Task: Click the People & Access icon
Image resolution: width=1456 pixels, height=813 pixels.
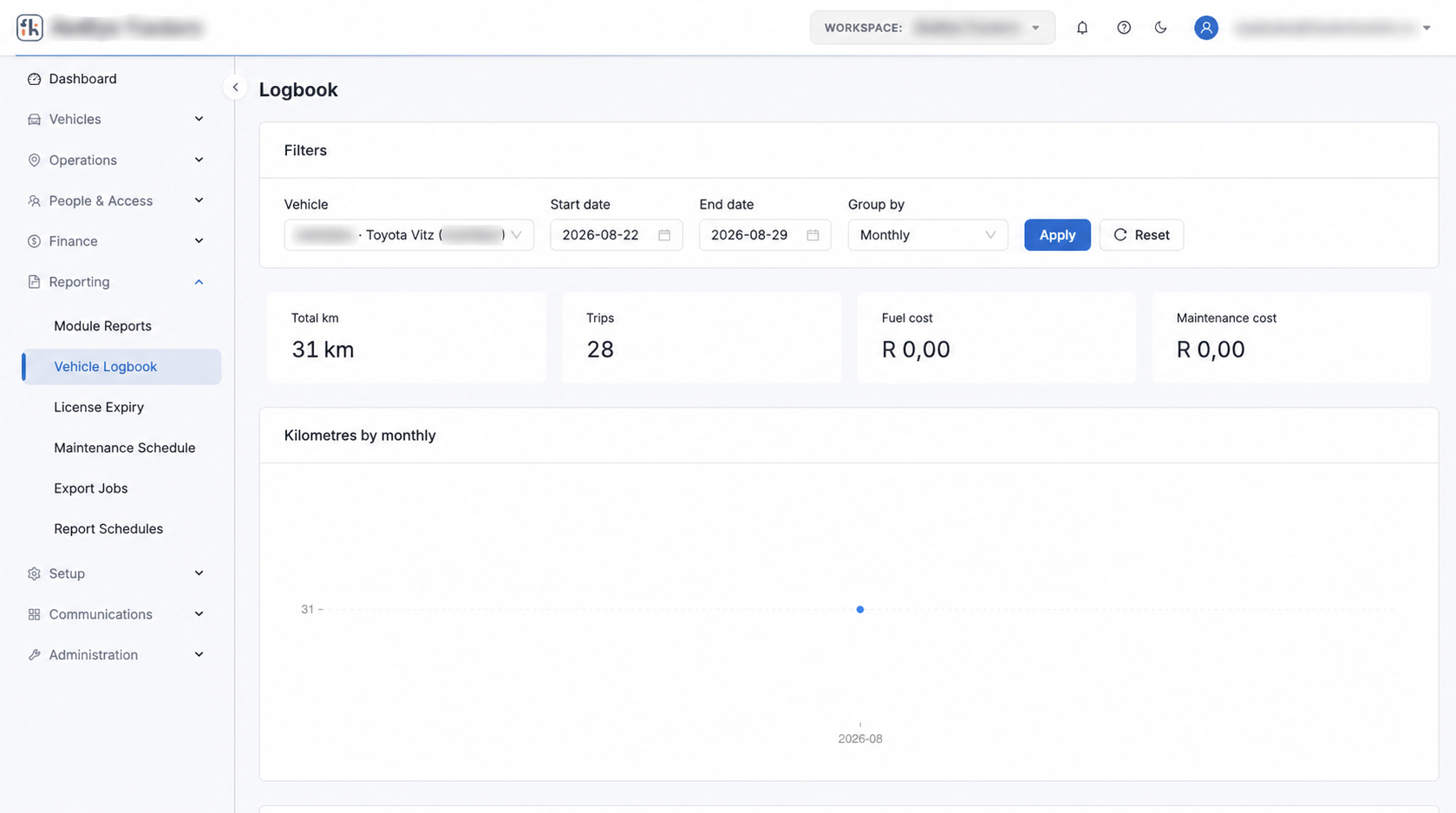Action: [x=34, y=200]
